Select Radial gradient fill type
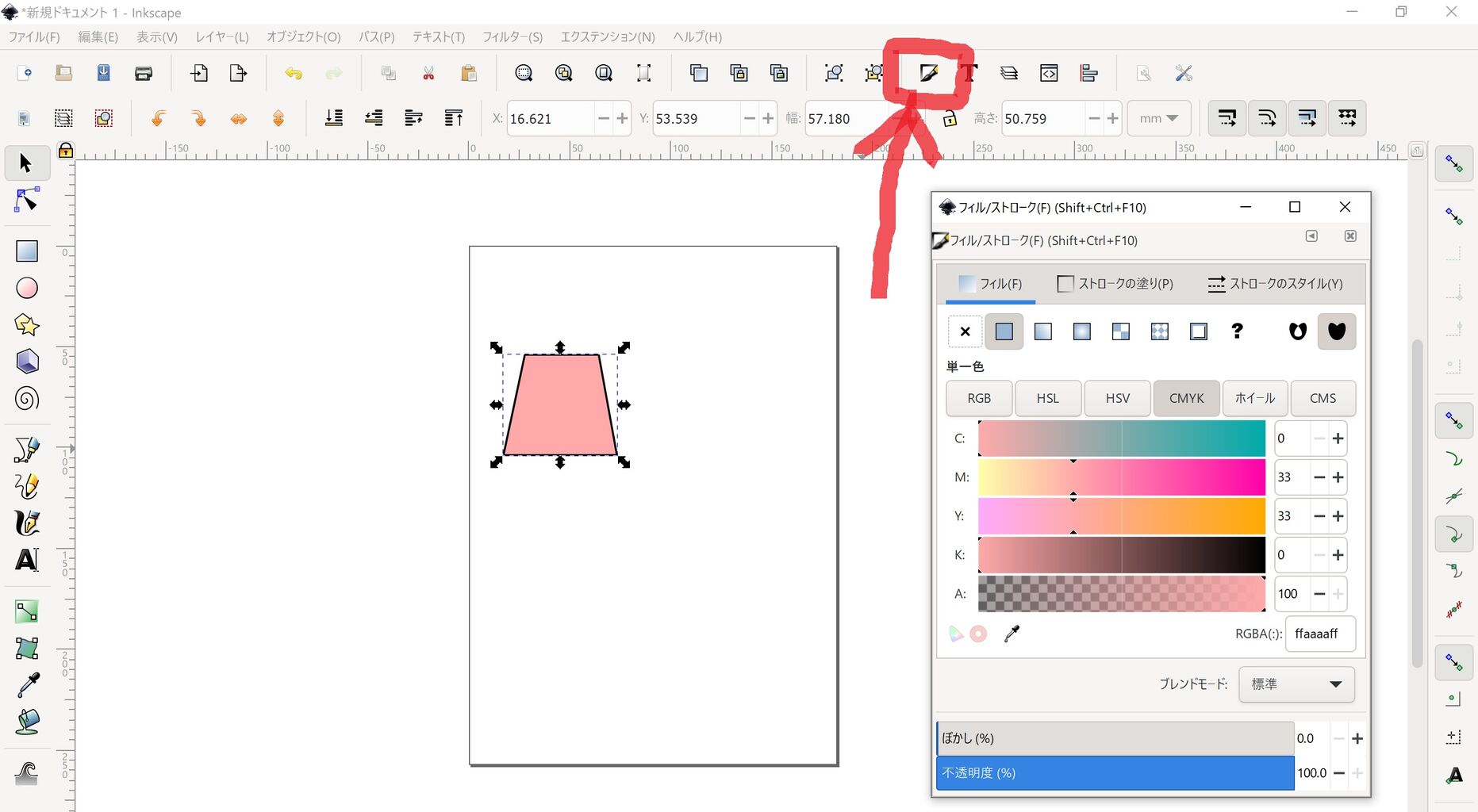 [x=1082, y=331]
